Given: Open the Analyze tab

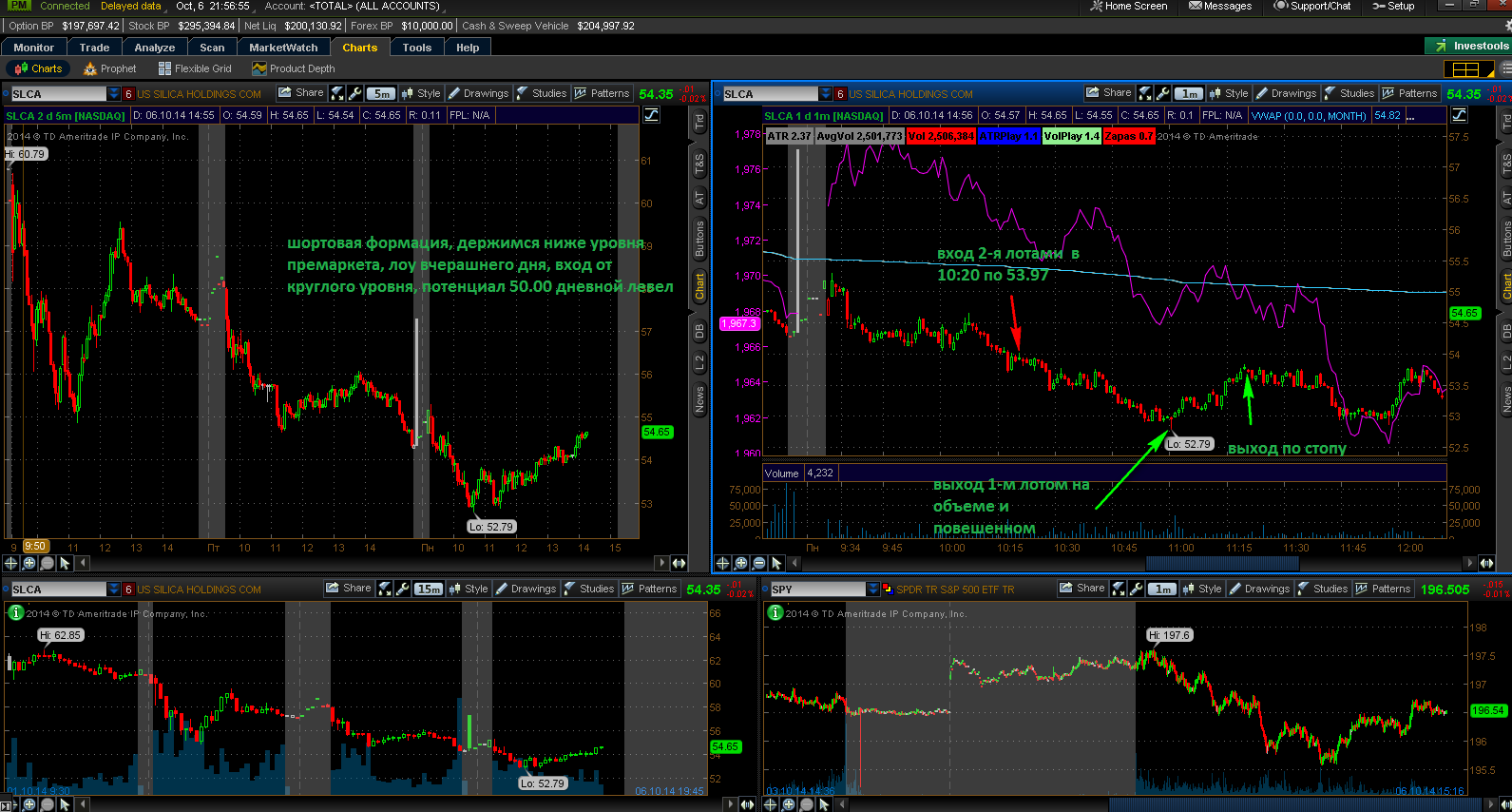Looking at the screenshot, I should 155,47.
